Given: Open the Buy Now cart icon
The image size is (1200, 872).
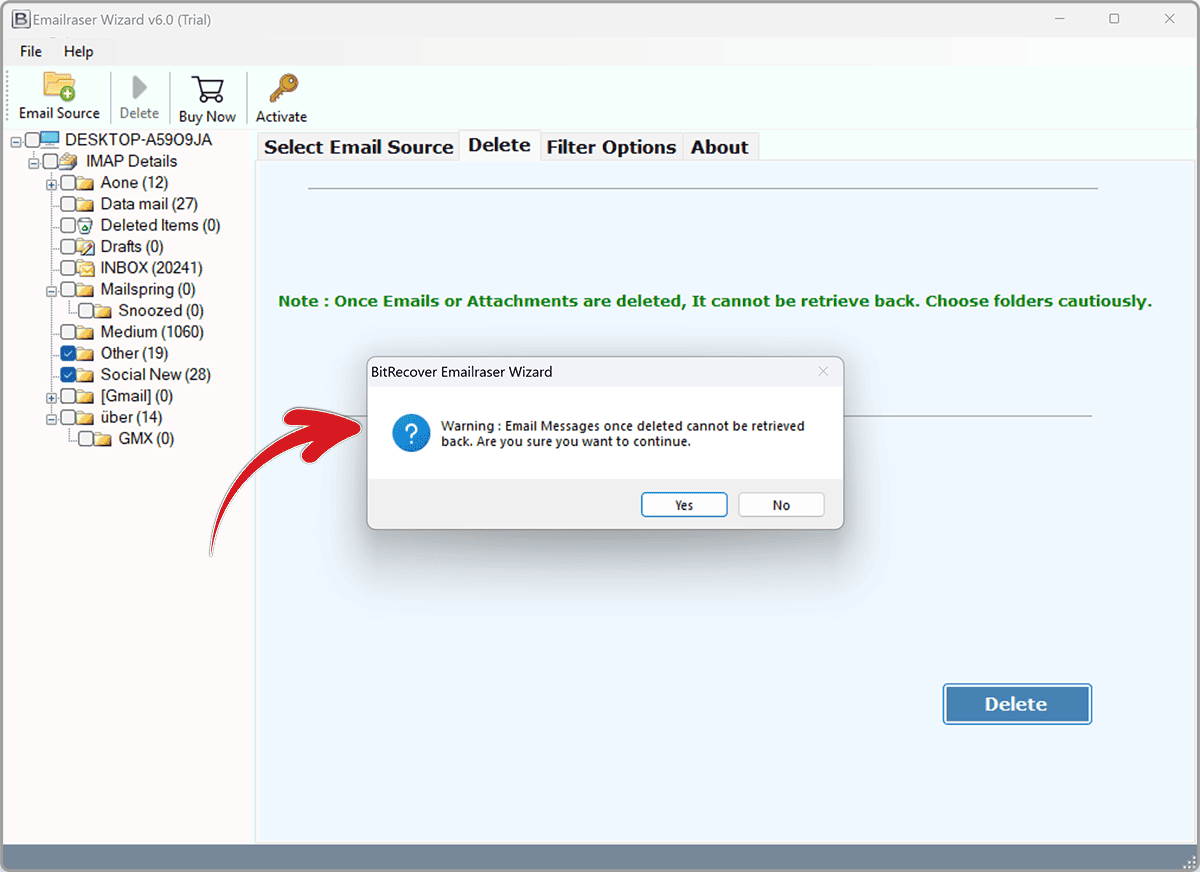Looking at the screenshot, I should tap(208, 89).
